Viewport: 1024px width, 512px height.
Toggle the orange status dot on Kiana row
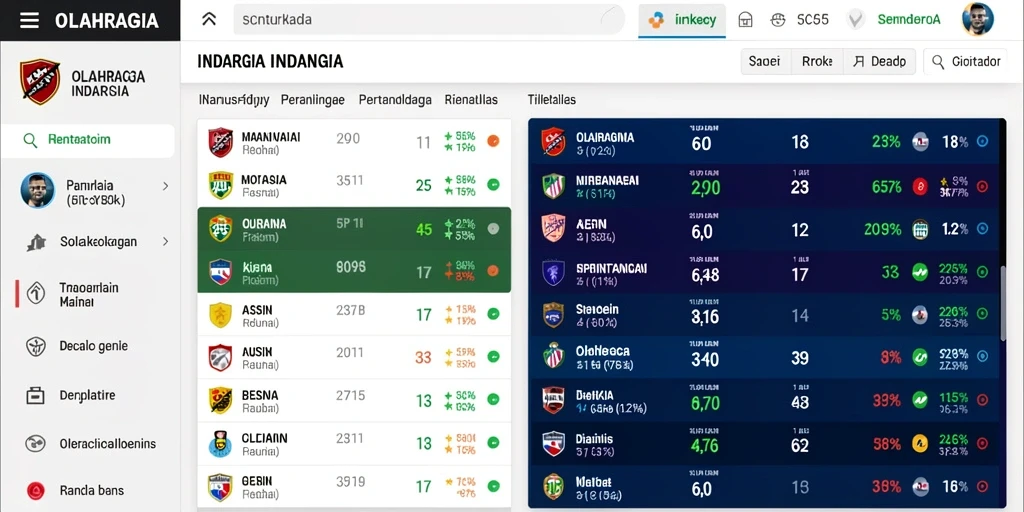494,270
